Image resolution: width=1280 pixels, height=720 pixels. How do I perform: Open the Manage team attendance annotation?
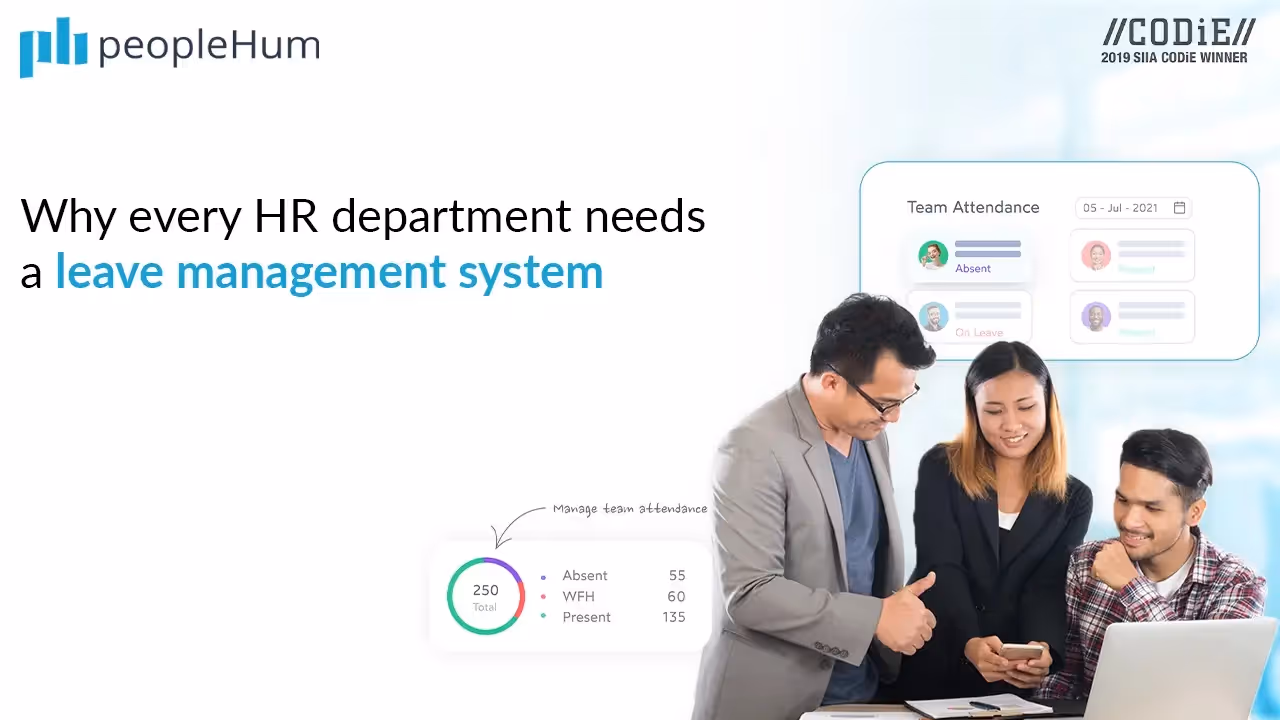pos(630,508)
